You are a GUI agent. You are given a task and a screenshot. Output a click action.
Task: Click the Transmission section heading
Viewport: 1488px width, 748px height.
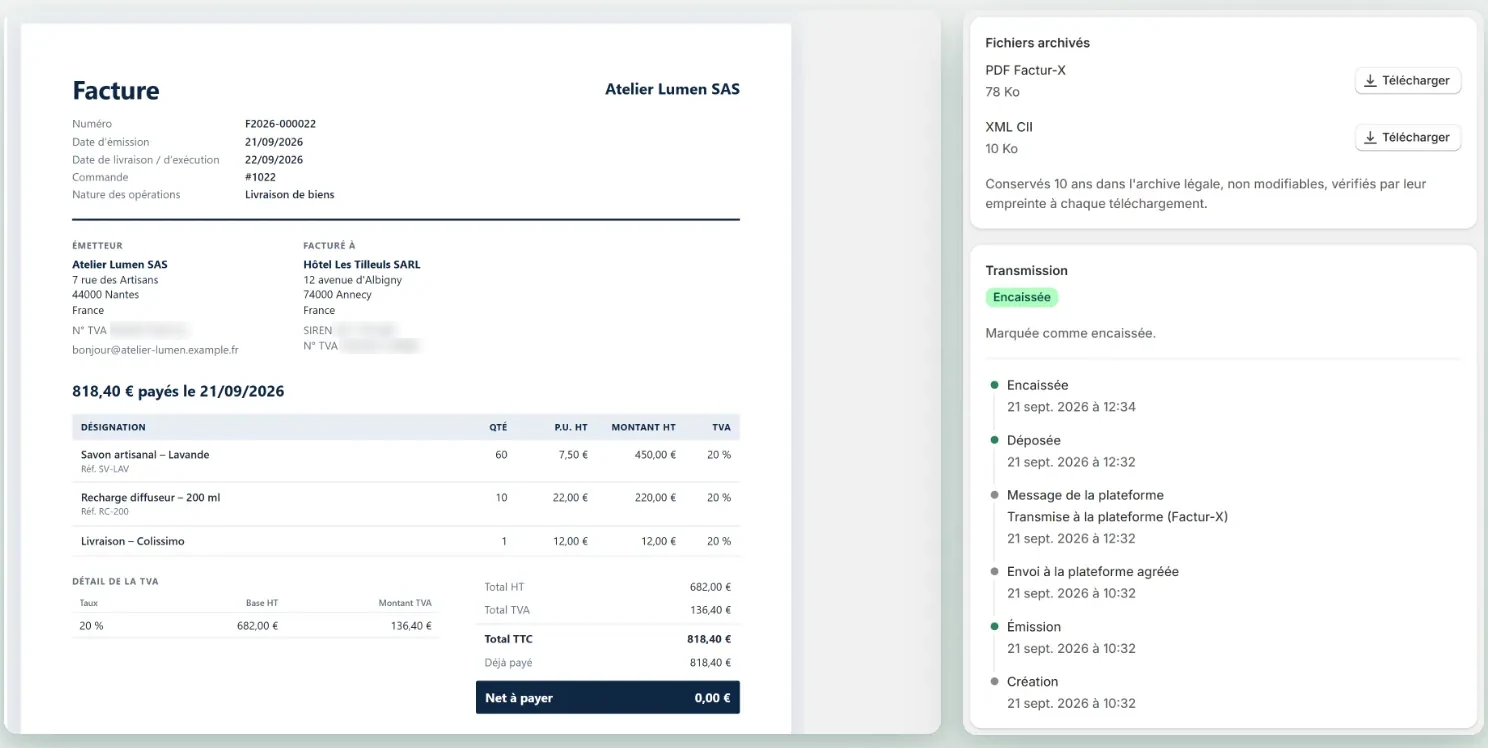1026,271
